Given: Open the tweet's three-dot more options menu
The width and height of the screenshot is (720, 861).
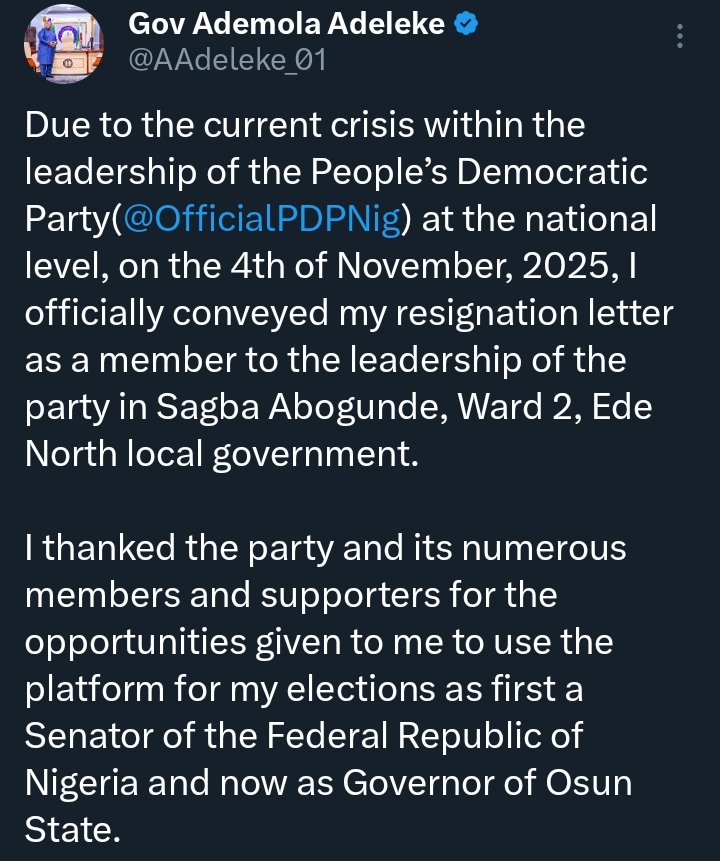Looking at the screenshot, I should tap(680, 37).
